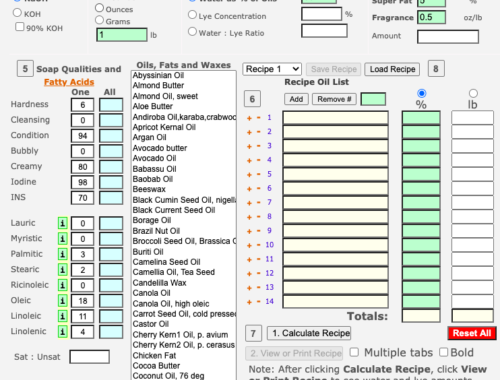Open Palmitic fatty acid info icon

pyautogui.click(x=63, y=254)
